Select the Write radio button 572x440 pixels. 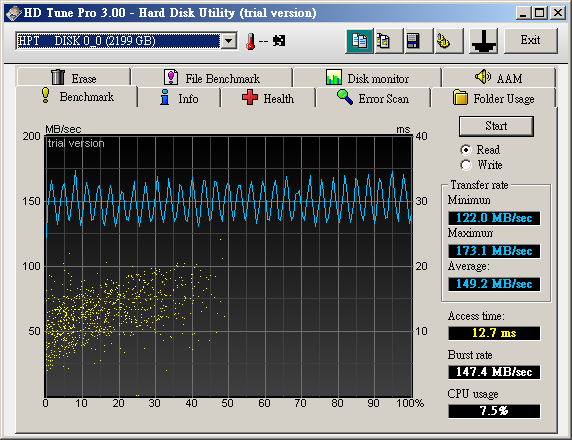466,165
